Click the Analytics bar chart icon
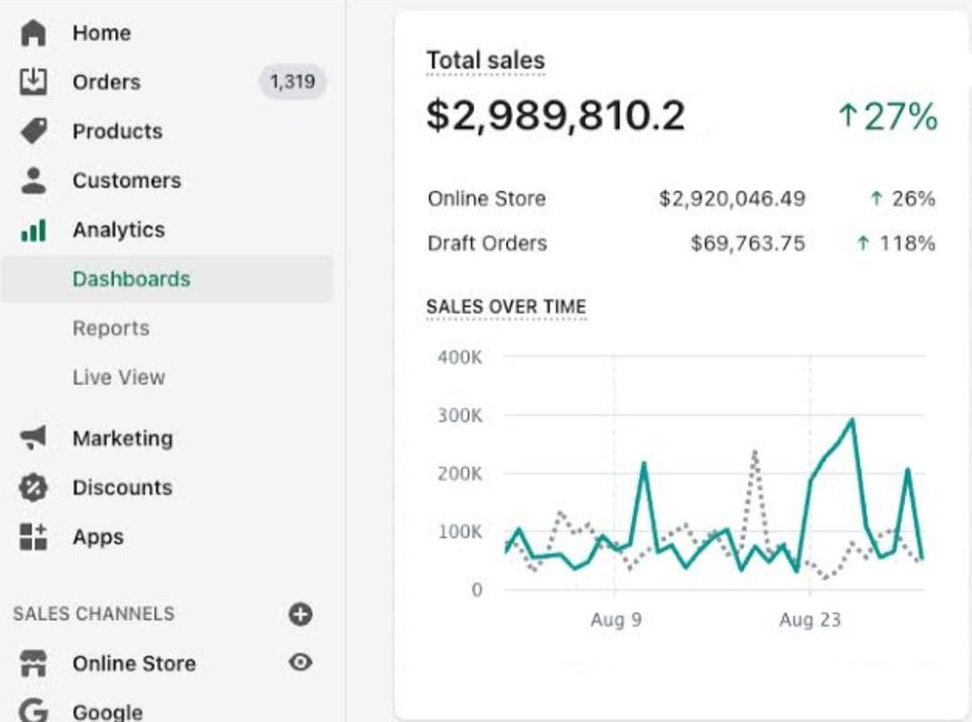 coord(33,230)
